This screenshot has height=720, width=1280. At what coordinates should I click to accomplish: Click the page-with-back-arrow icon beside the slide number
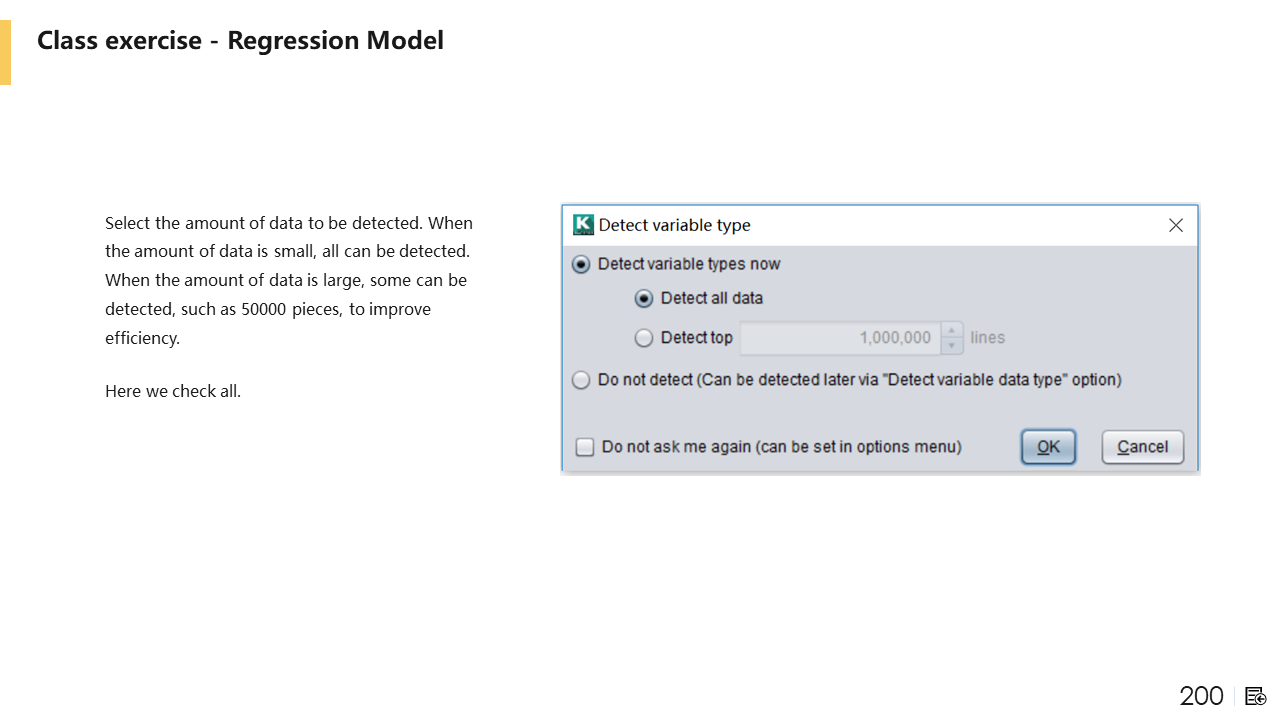(x=1256, y=696)
